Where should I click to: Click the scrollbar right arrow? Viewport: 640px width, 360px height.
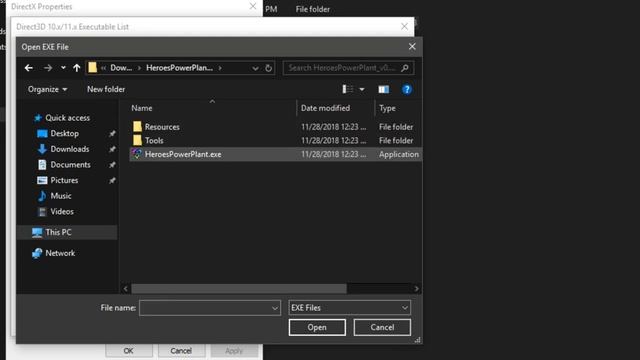[416, 289]
